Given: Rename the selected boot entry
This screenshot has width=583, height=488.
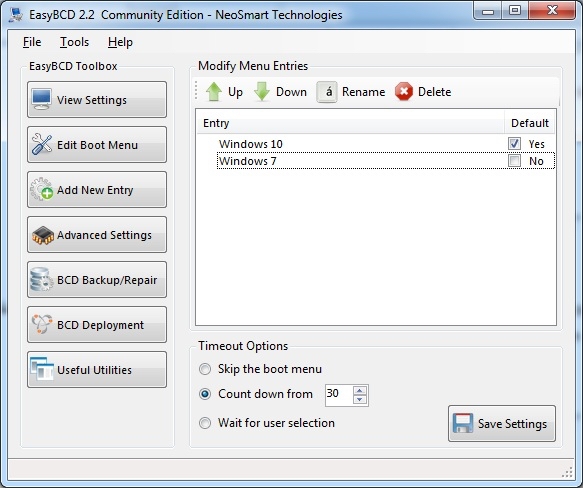Looking at the screenshot, I should click(351, 92).
